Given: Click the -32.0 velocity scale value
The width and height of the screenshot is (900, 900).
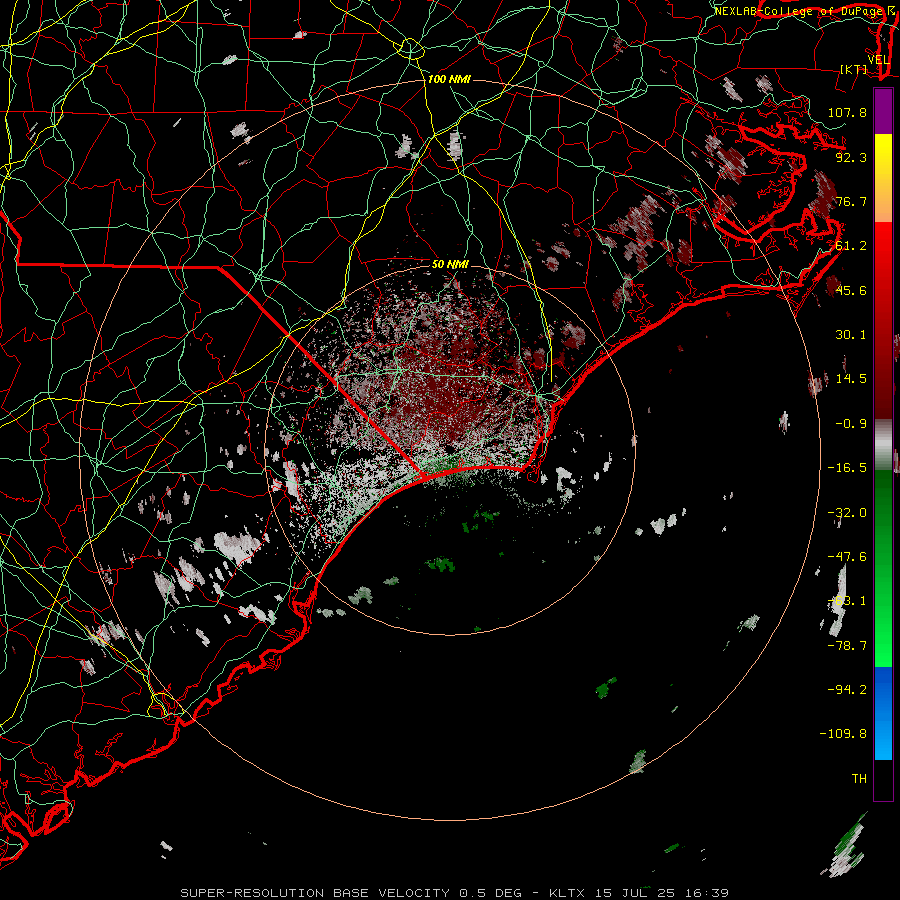Looking at the screenshot, I should [847, 513].
